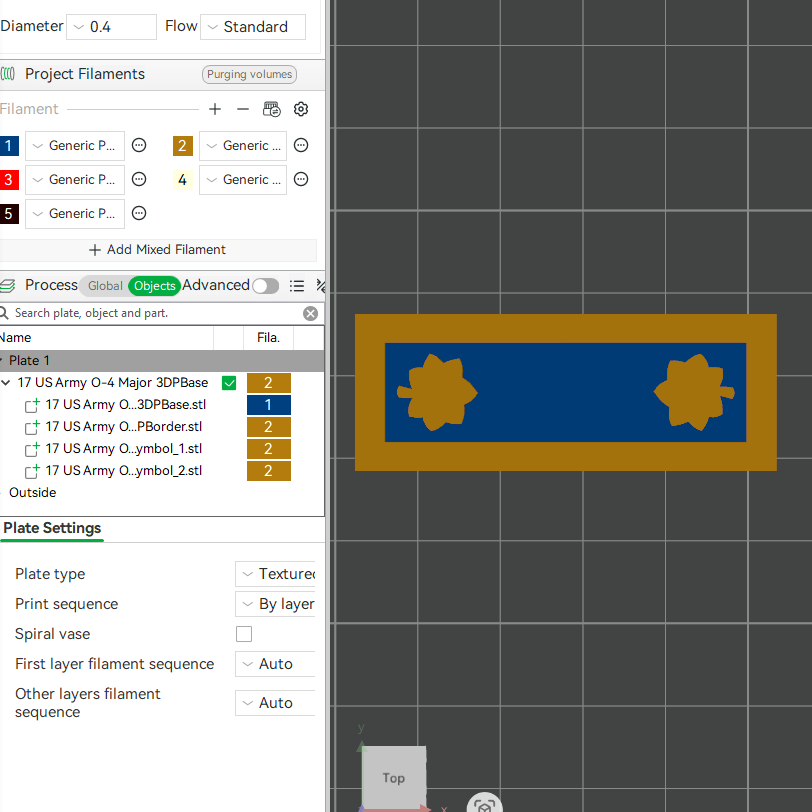Open the AMS filament sync icon
812x812 pixels.
coord(271,109)
